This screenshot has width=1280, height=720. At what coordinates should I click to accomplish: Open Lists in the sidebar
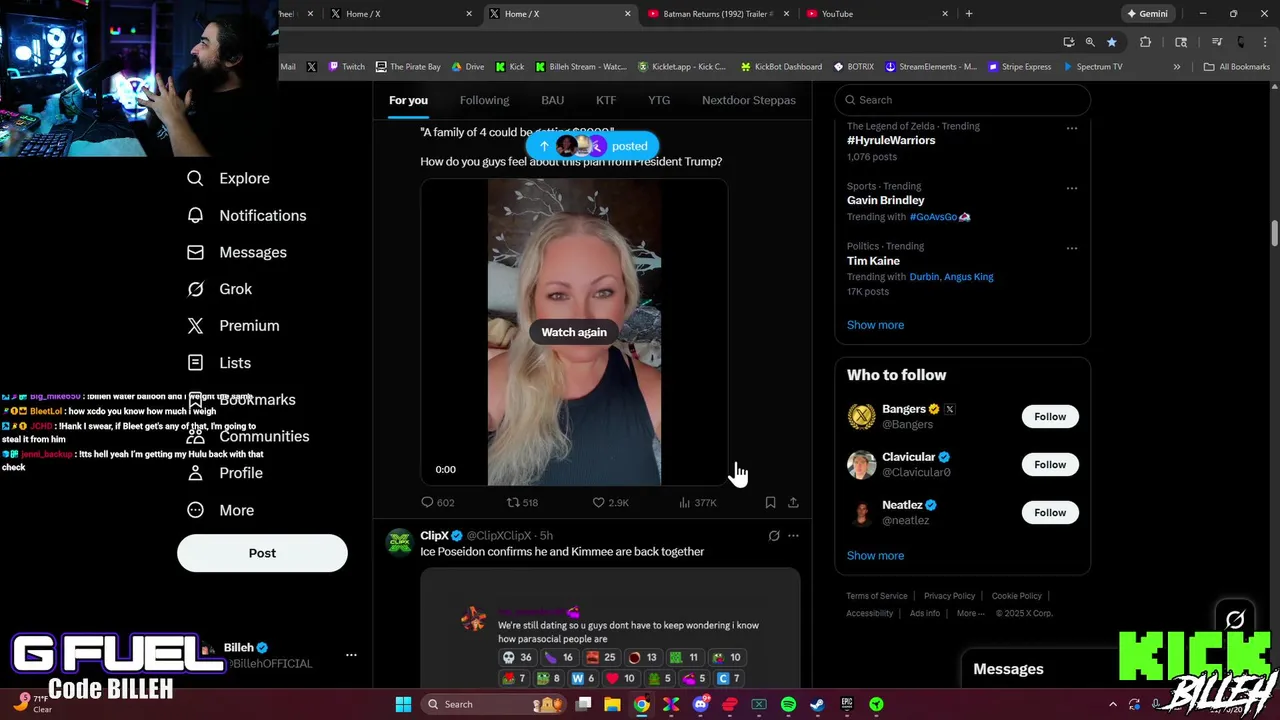pos(218,363)
